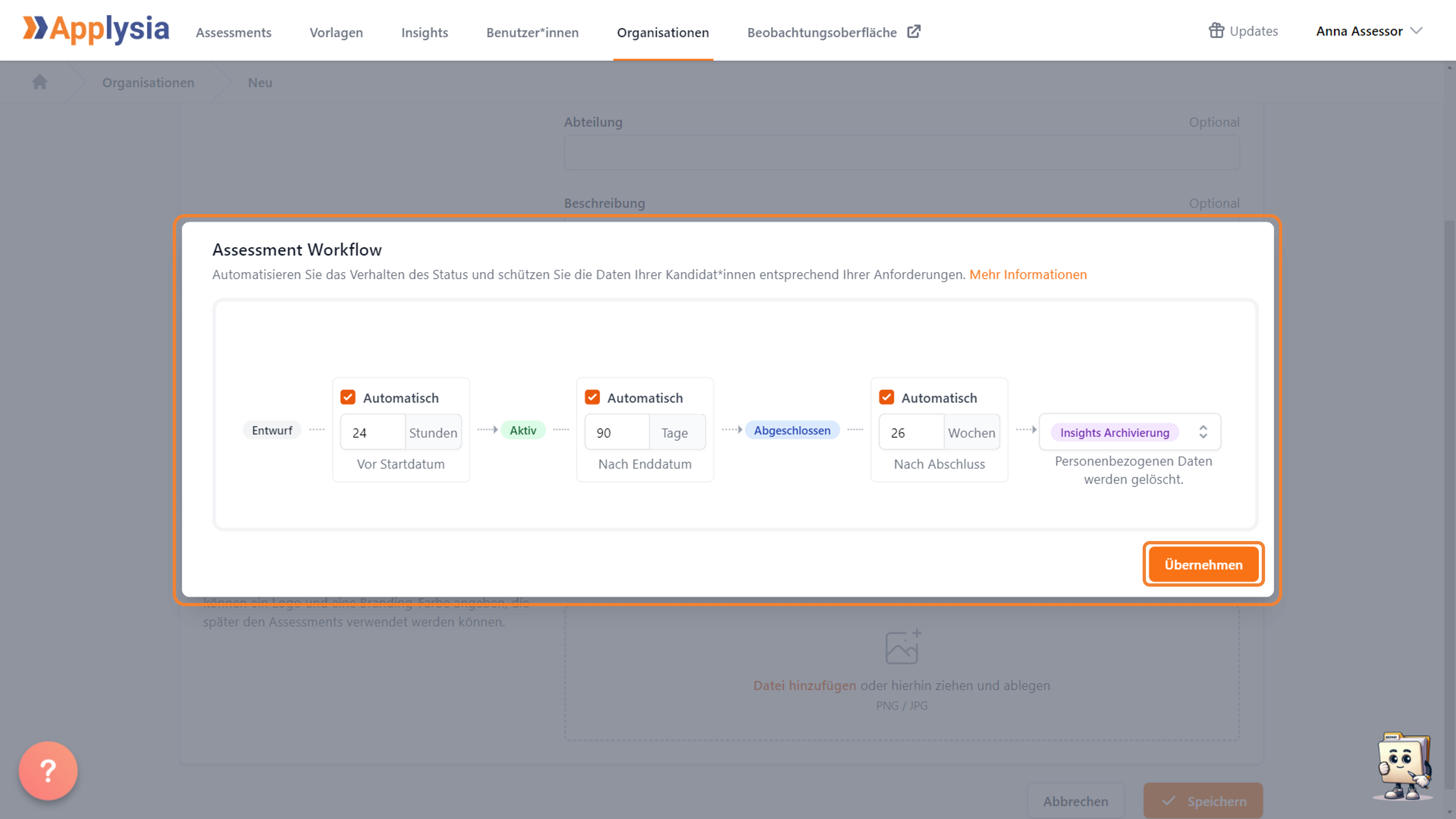Go to the Vorlagen tab

(x=336, y=32)
